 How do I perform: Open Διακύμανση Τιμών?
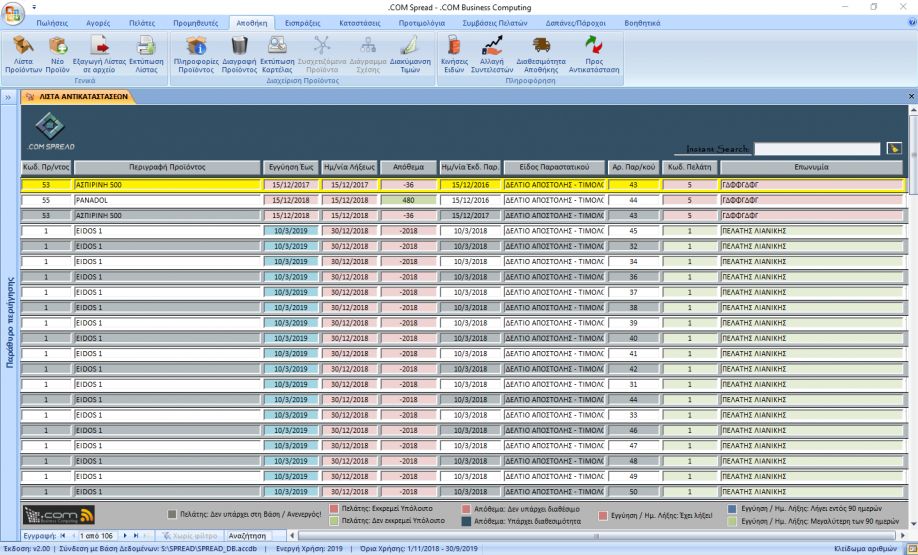[x=410, y=54]
